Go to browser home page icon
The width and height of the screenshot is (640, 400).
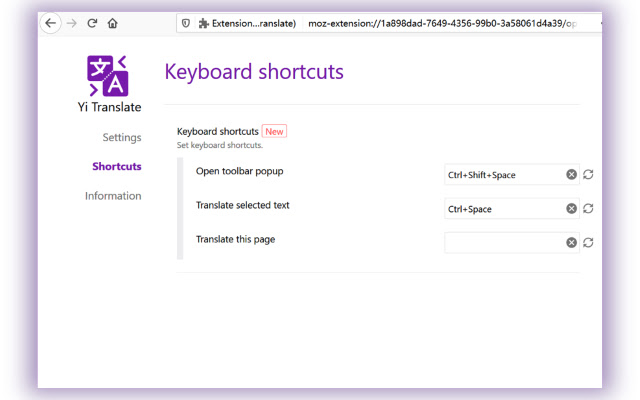112,23
